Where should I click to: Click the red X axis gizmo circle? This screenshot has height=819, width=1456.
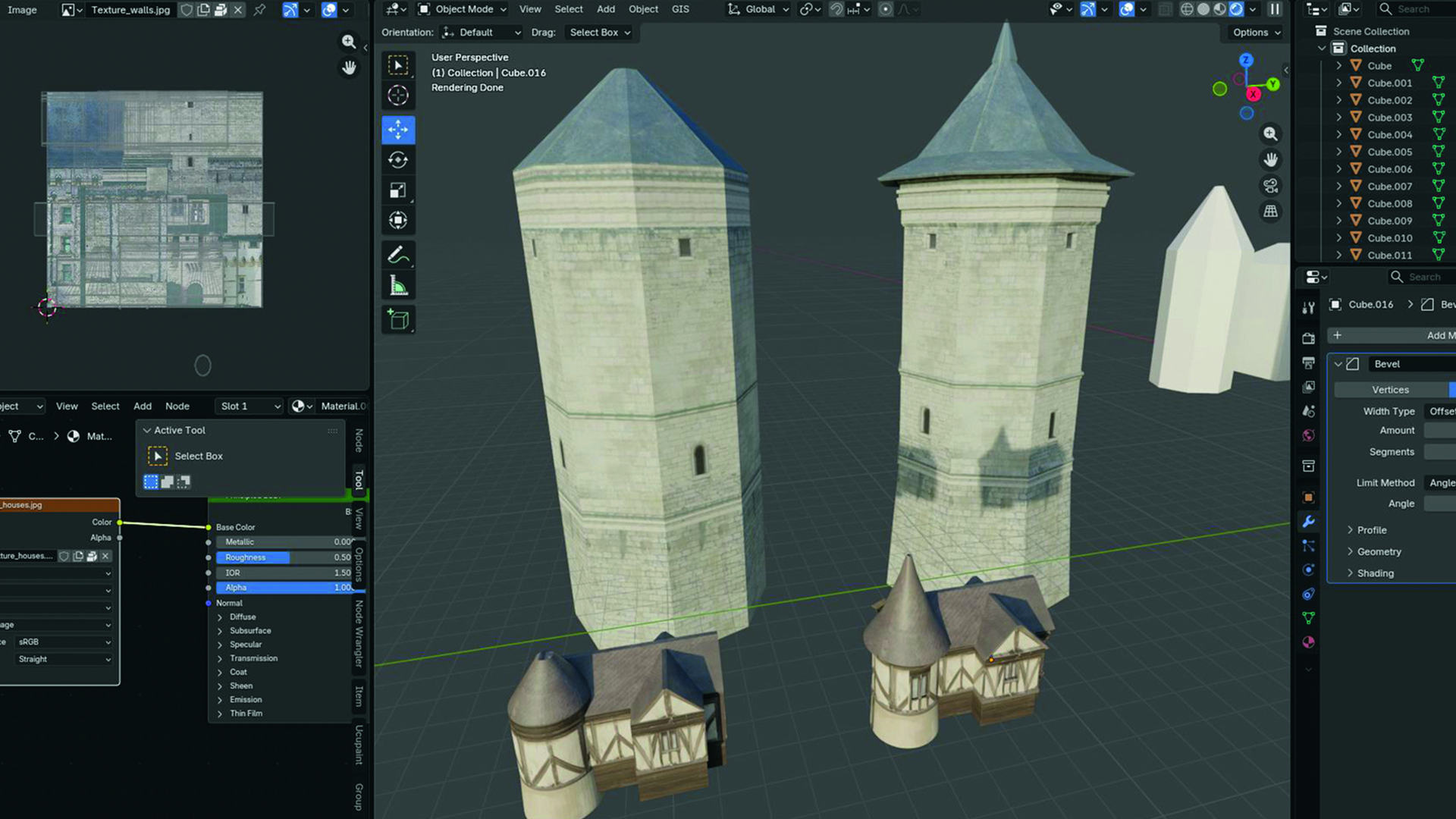point(1254,94)
